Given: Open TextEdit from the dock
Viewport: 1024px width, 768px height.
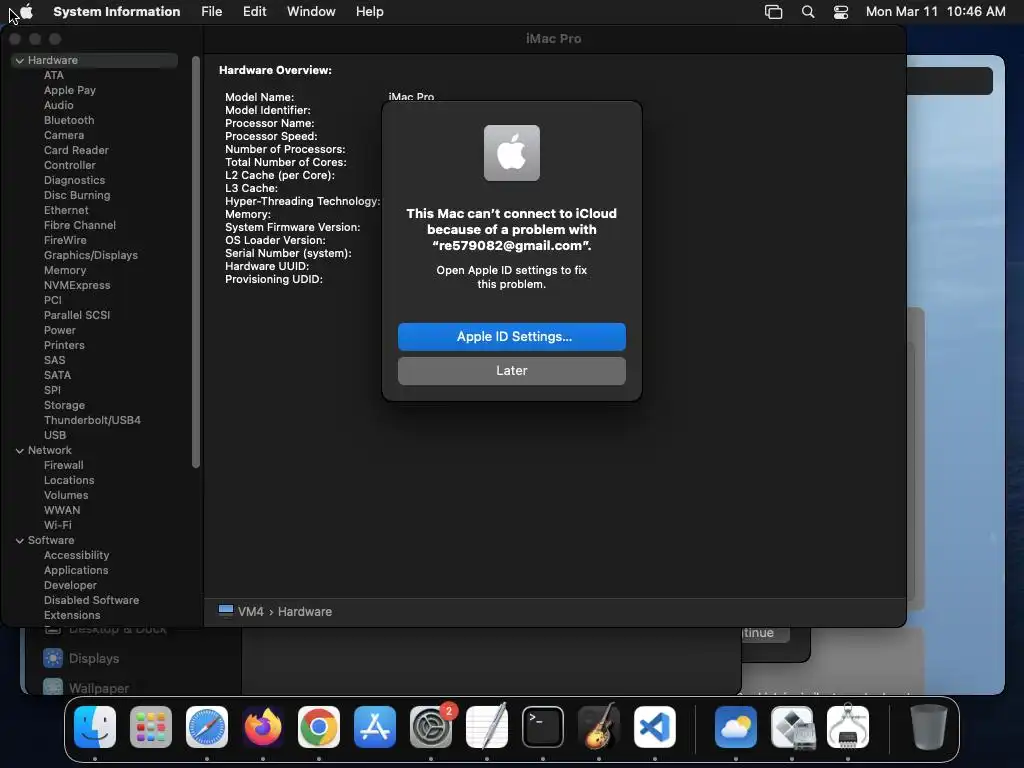Looking at the screenshot, I should coord(487,727).
